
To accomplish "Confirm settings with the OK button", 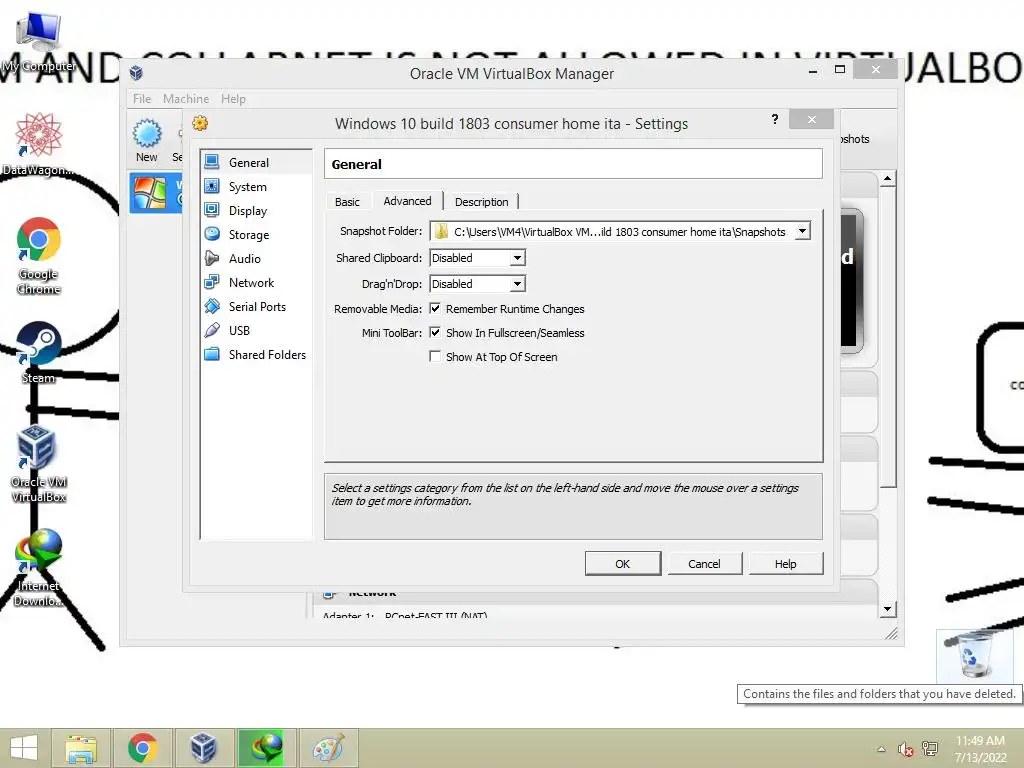I will click(x=622, y=564).
